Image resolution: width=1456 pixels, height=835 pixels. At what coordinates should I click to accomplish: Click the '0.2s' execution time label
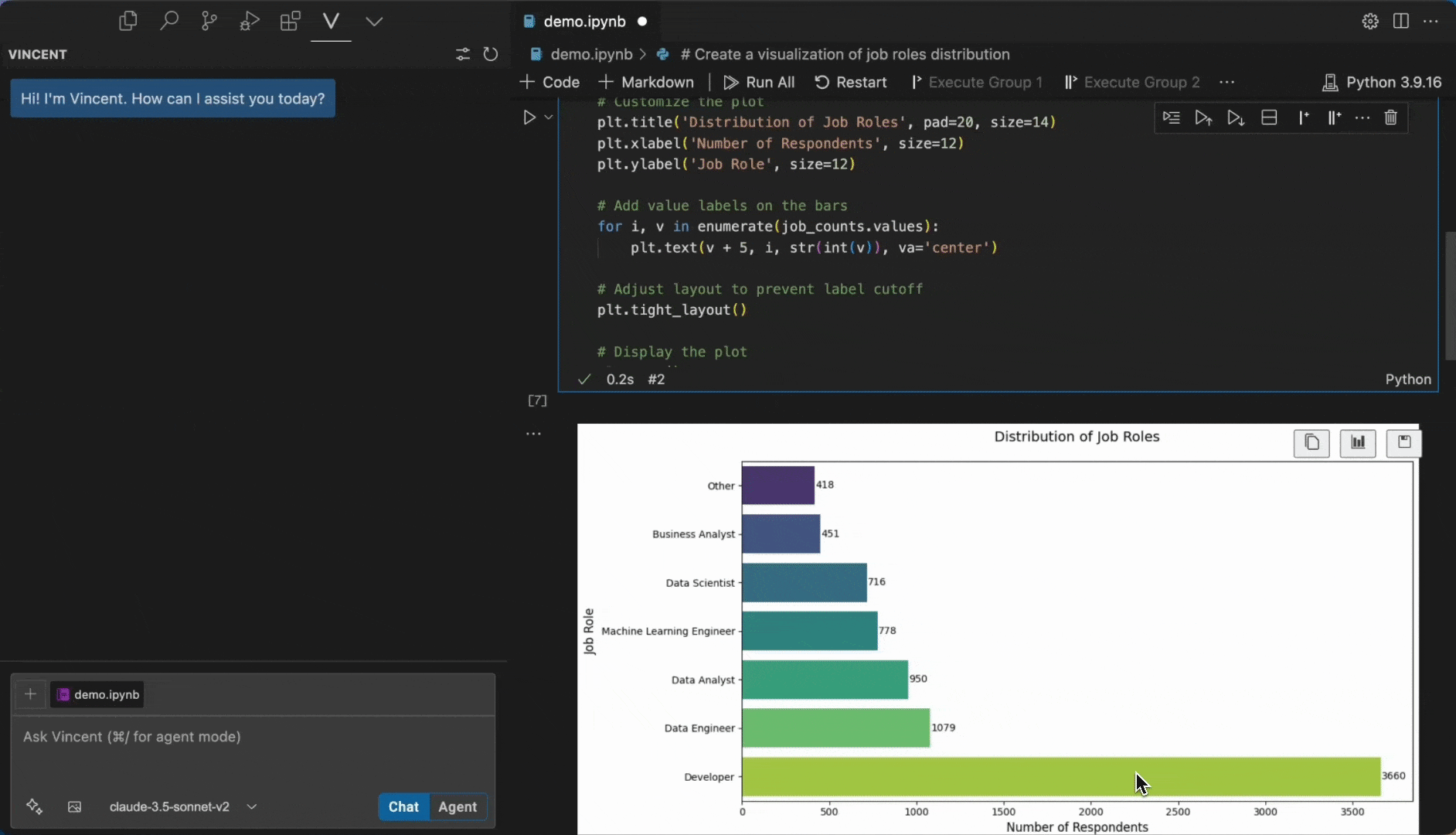pyautogui.click(x=620, y=380)
